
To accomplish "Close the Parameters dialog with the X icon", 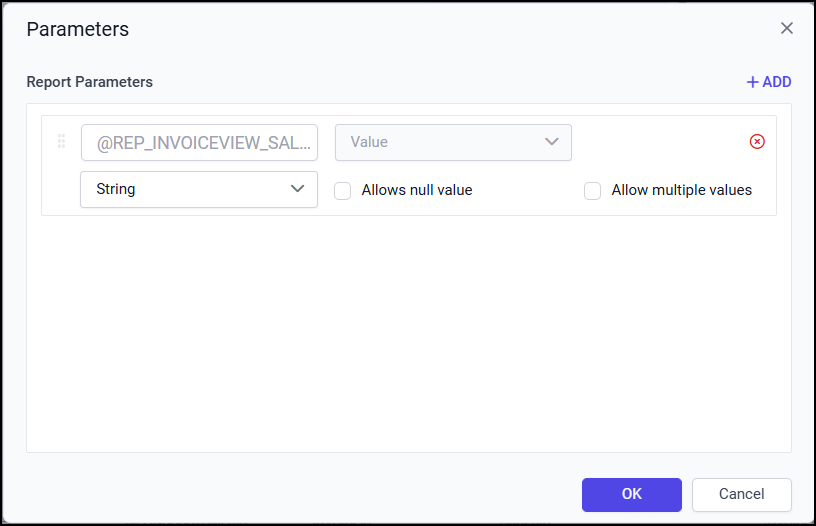I will point(787,28).
